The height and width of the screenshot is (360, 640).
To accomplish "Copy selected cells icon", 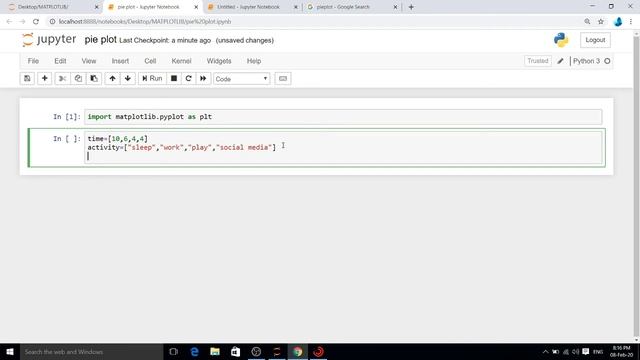I will pos(78,78).
